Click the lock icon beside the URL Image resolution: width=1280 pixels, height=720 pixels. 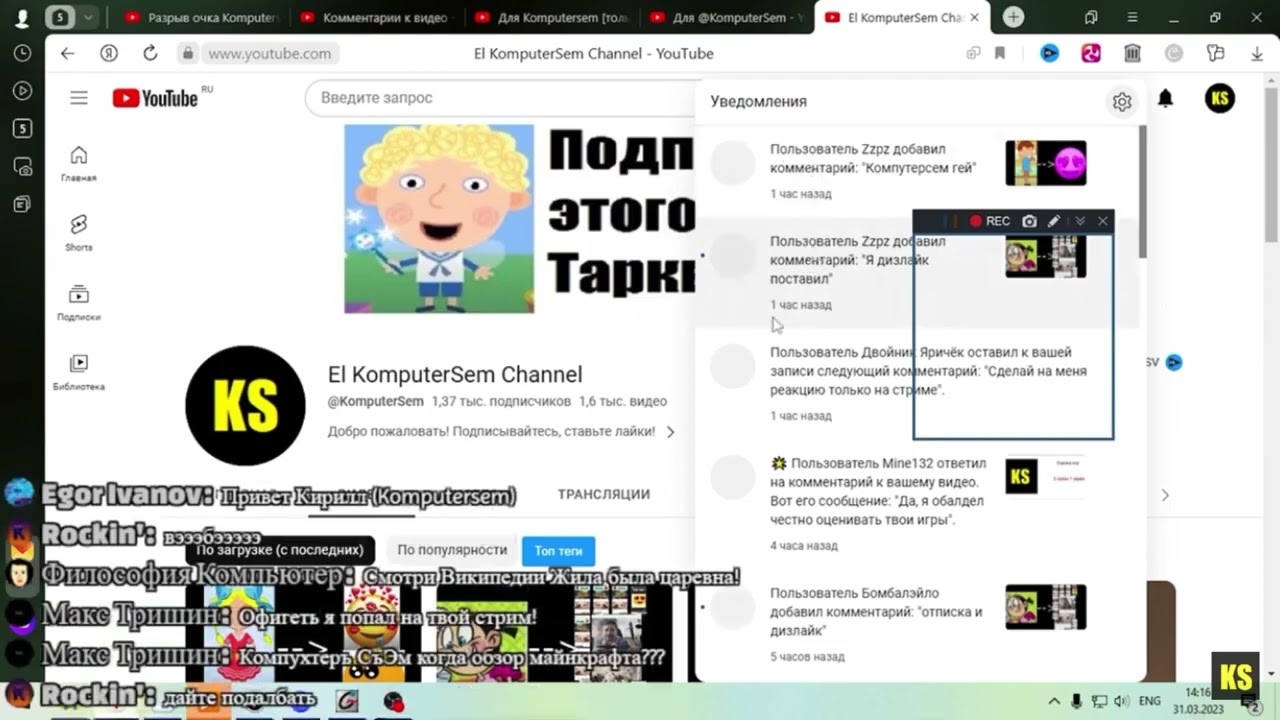pos(187,54)
